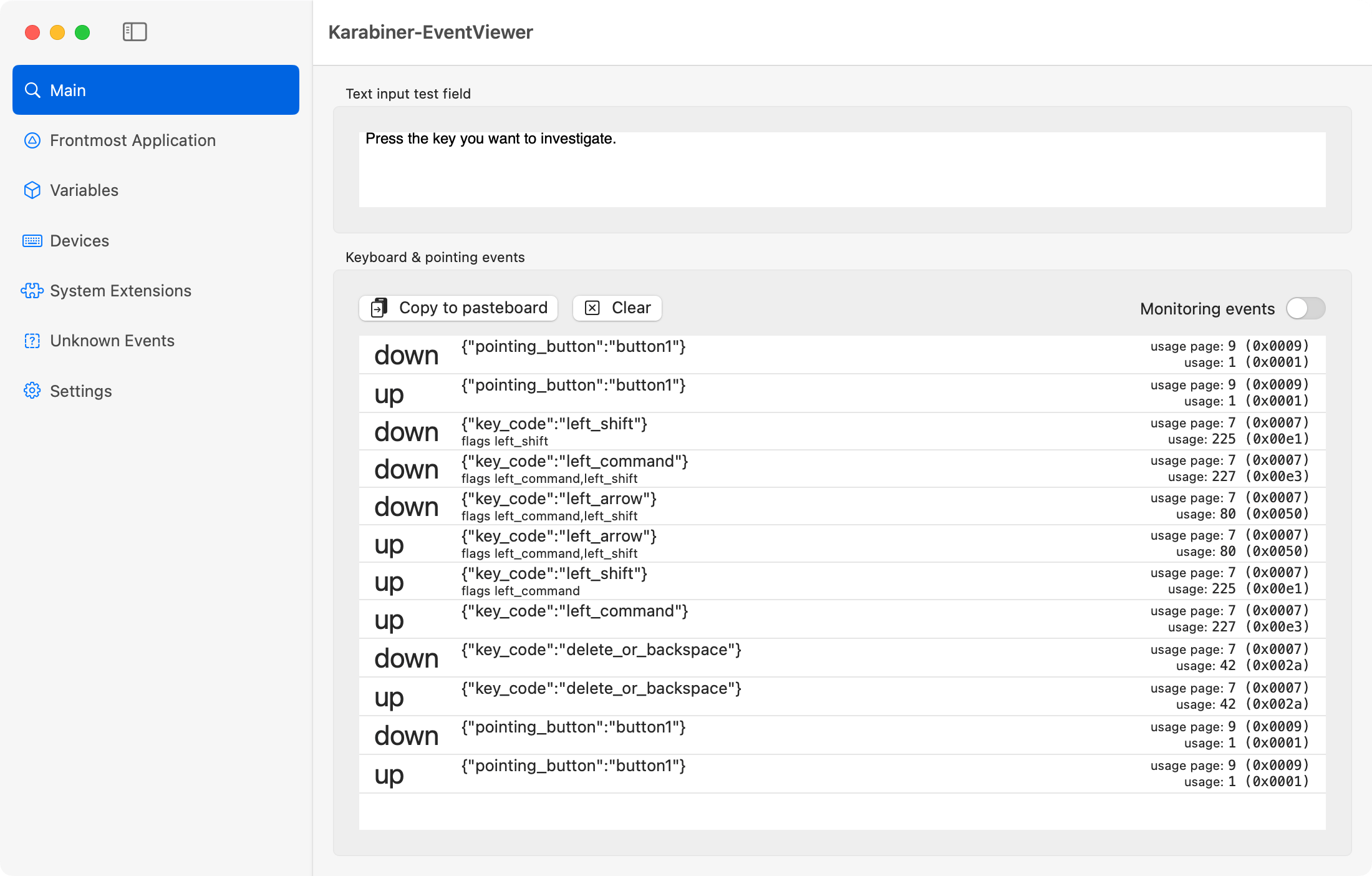
Task: Close the window with red button
Action: [x=32, y=32]
